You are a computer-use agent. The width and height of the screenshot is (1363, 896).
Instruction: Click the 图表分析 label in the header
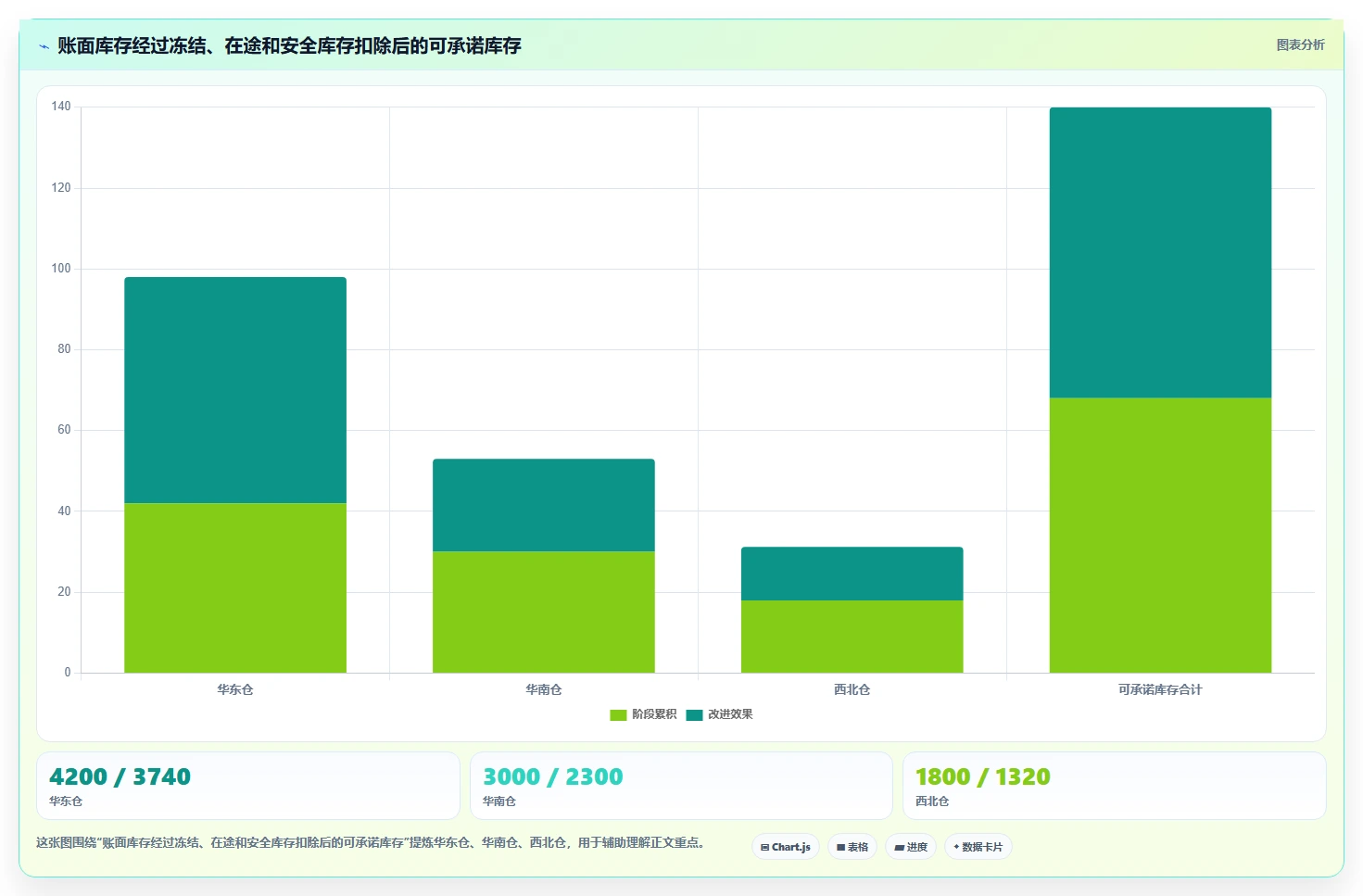coord(1300,44)
